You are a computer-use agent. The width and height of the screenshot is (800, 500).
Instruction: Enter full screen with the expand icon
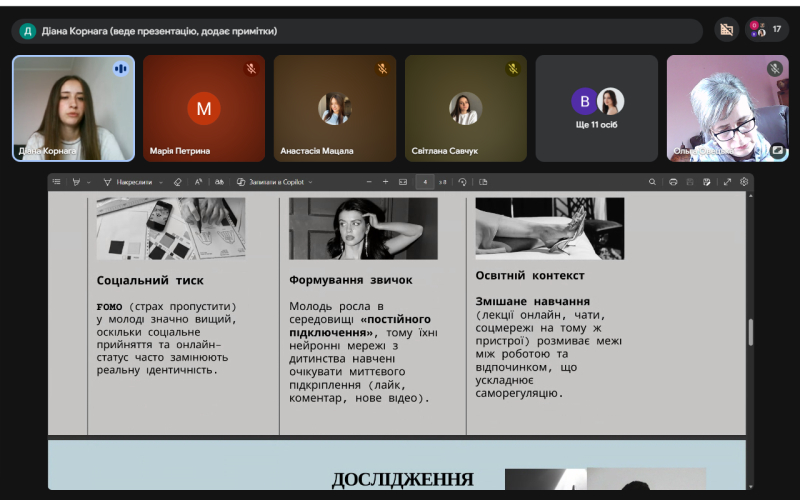pos(727,182)
